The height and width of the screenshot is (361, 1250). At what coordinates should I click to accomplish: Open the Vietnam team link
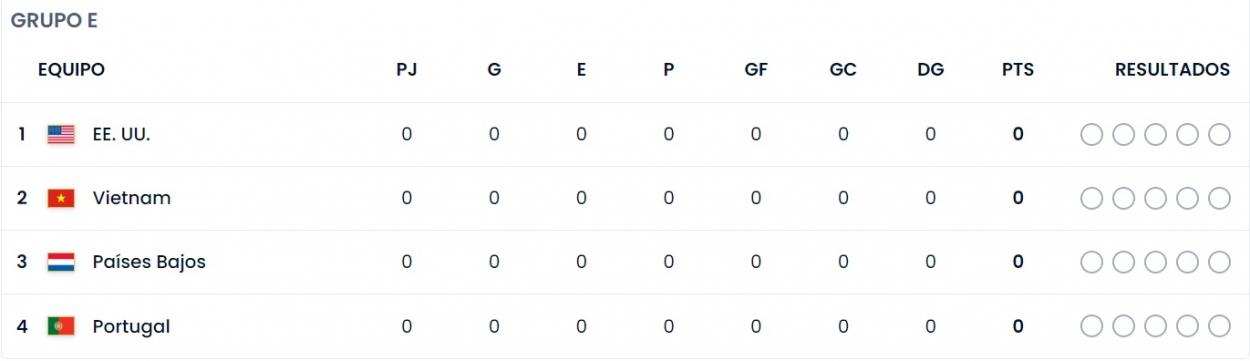[132, 198]
